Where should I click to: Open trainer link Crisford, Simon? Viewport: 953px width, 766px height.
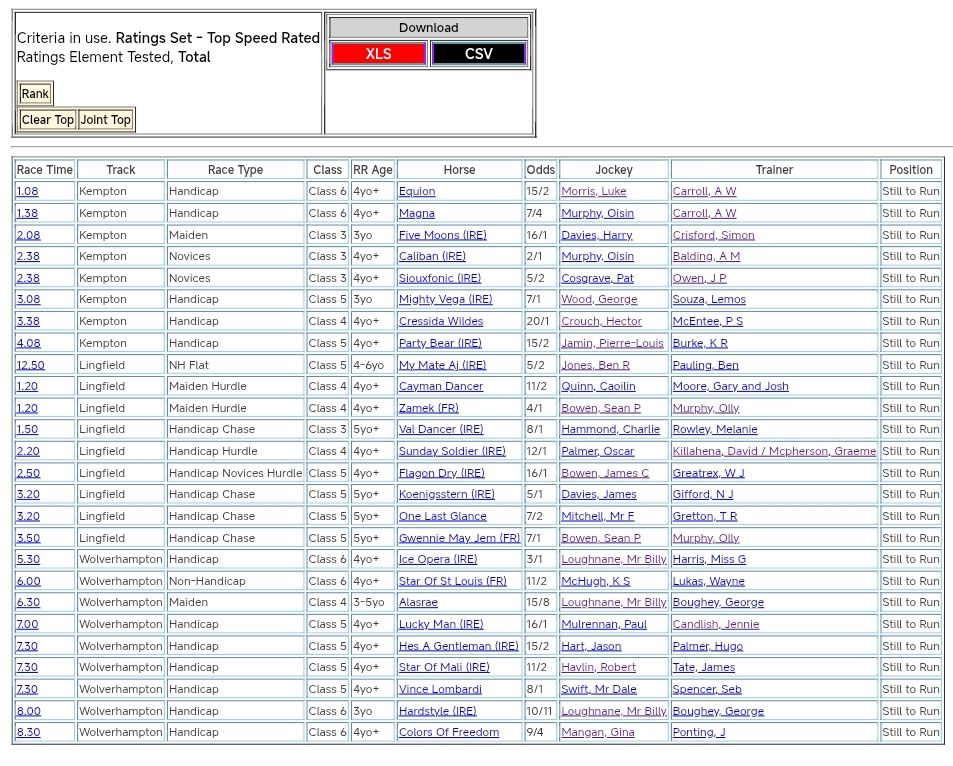[x=713, y=235]
